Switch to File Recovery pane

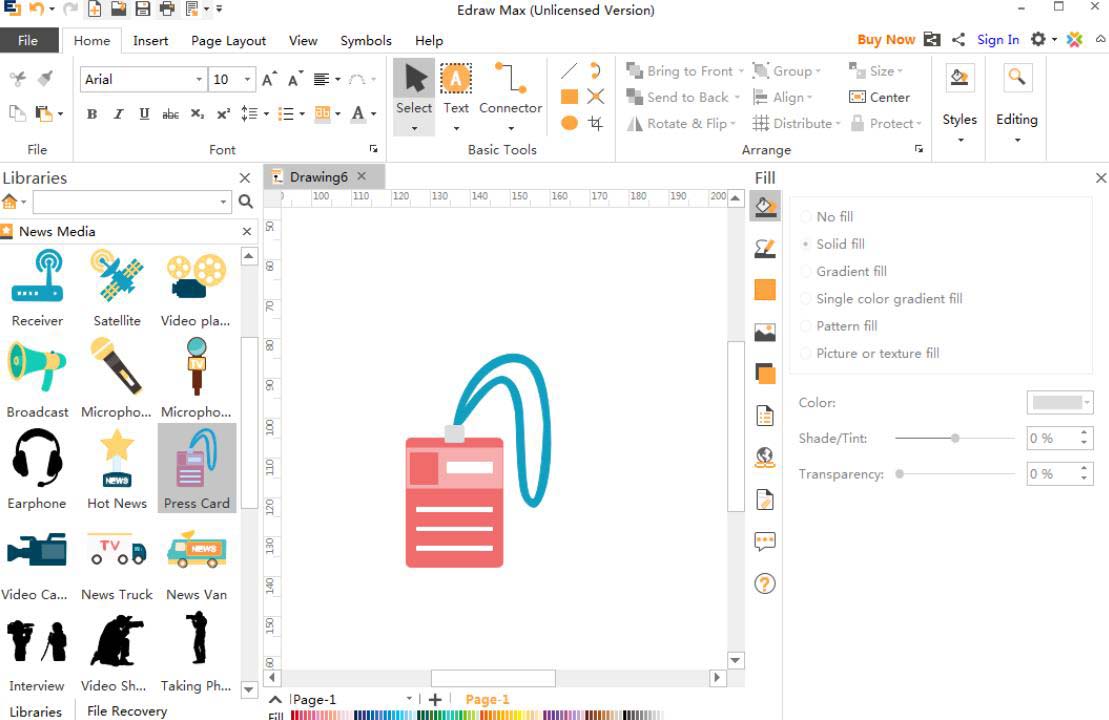pyautogui.click(x=127, y=711)
